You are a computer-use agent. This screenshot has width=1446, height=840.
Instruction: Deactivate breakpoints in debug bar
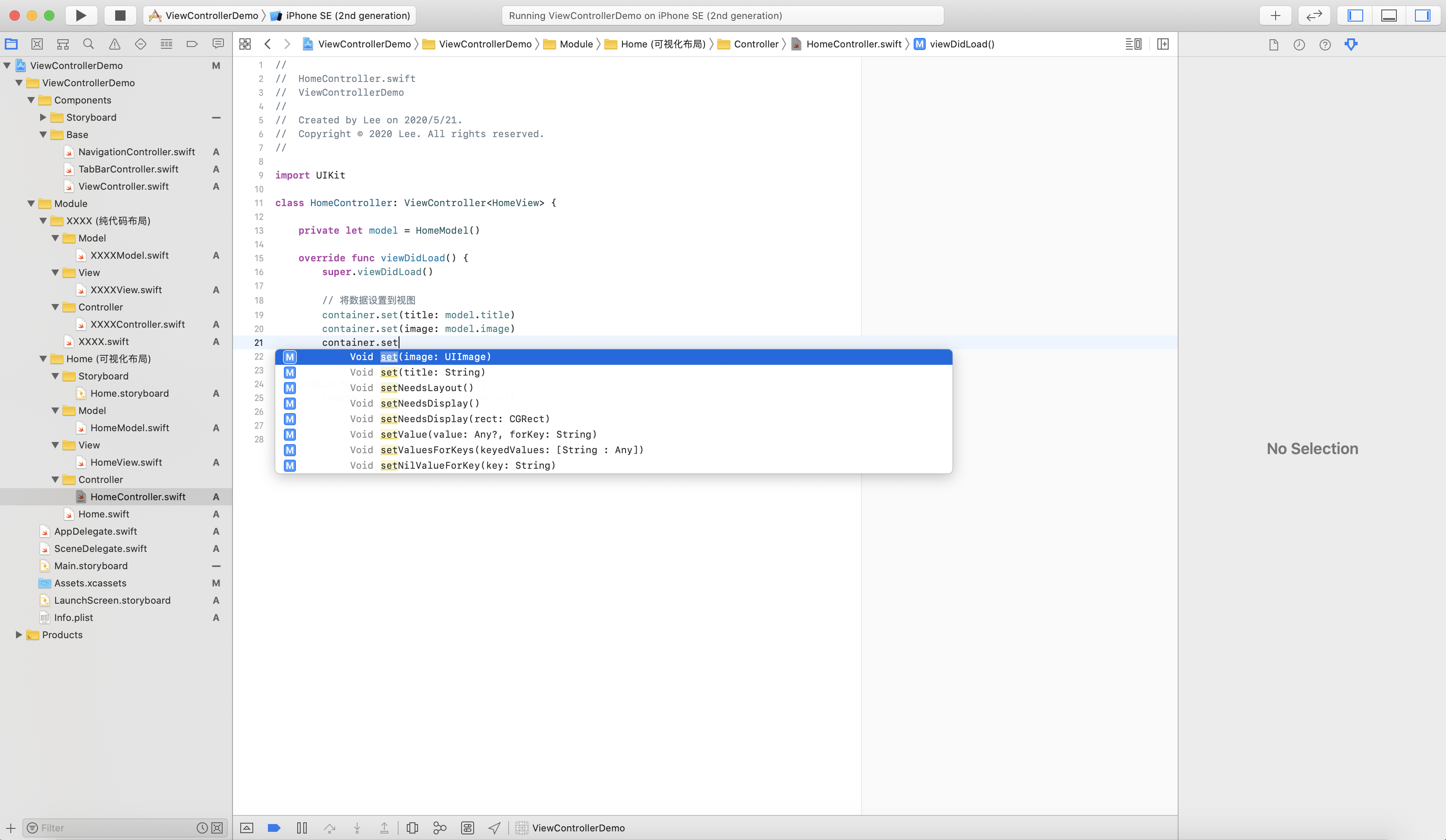click(x=273, y=827)
